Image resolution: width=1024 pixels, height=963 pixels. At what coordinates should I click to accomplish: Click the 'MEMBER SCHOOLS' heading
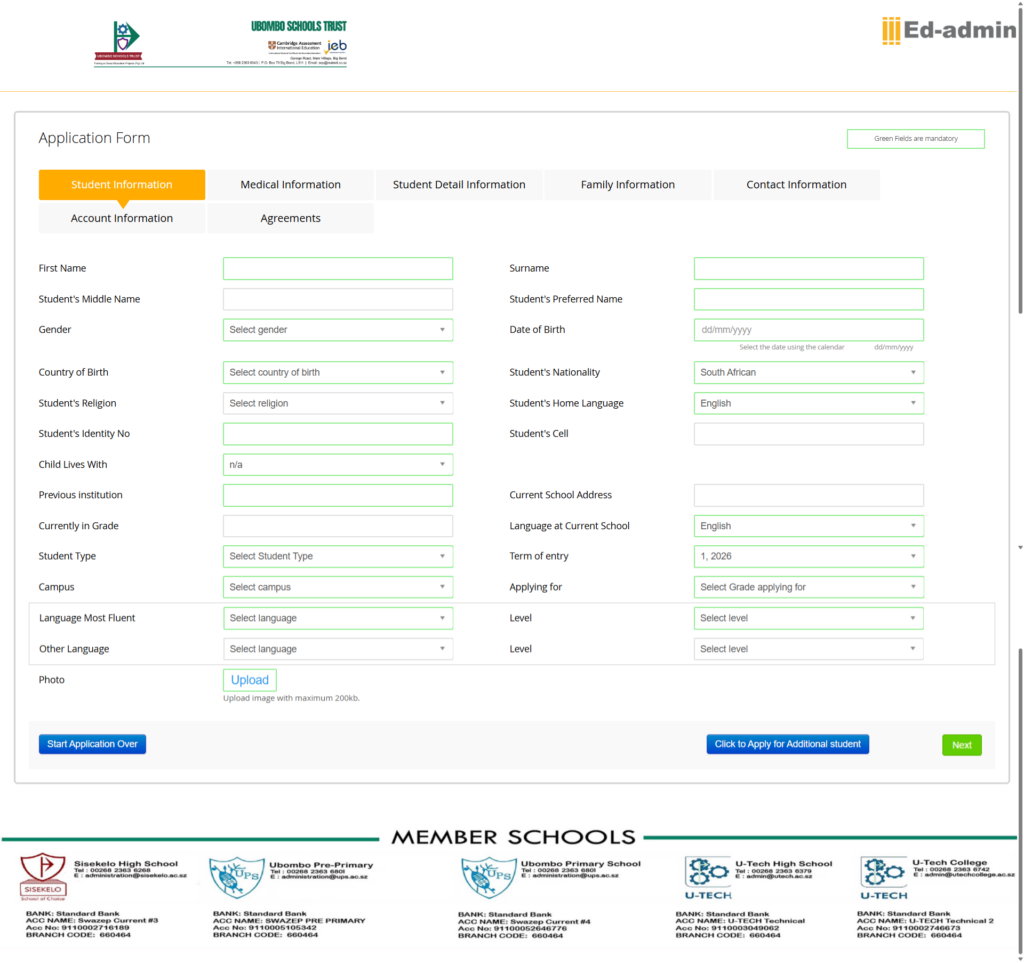[513, 838]
